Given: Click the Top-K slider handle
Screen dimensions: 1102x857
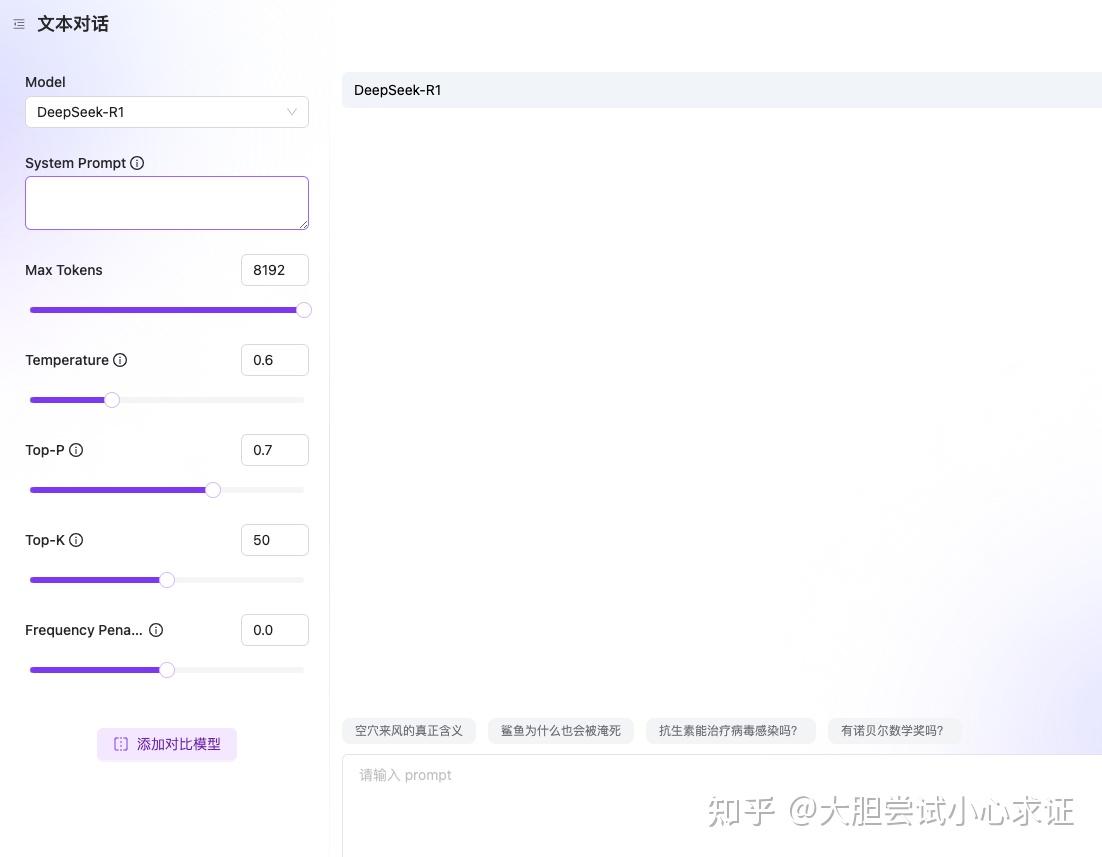Looking at the screenshot, I should (x=167, y=580).
